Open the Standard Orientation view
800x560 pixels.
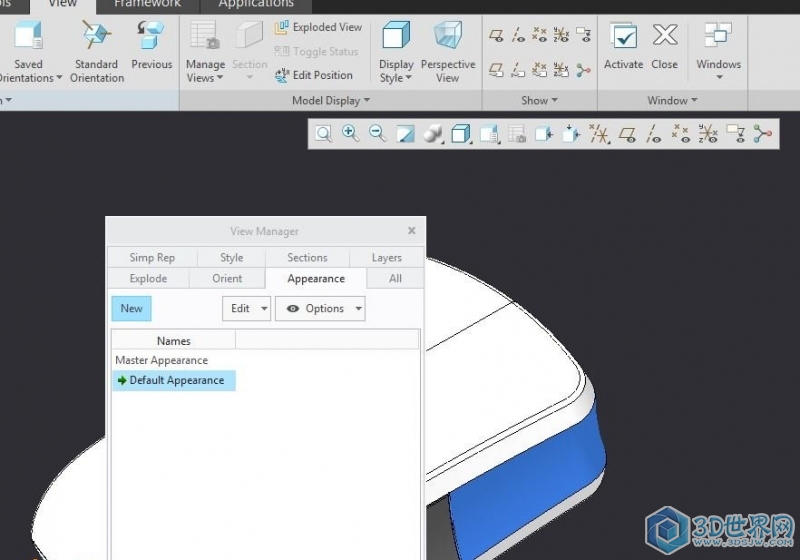coord(97,50)
